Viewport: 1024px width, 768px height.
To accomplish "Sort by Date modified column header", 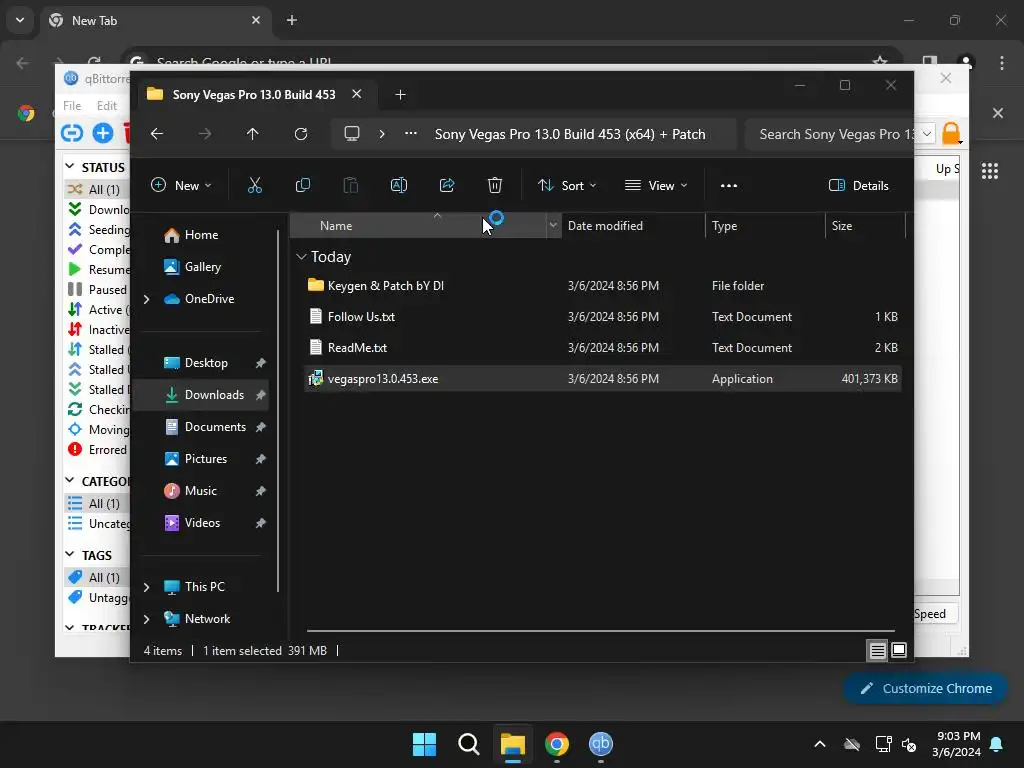I will pos(633,225).
